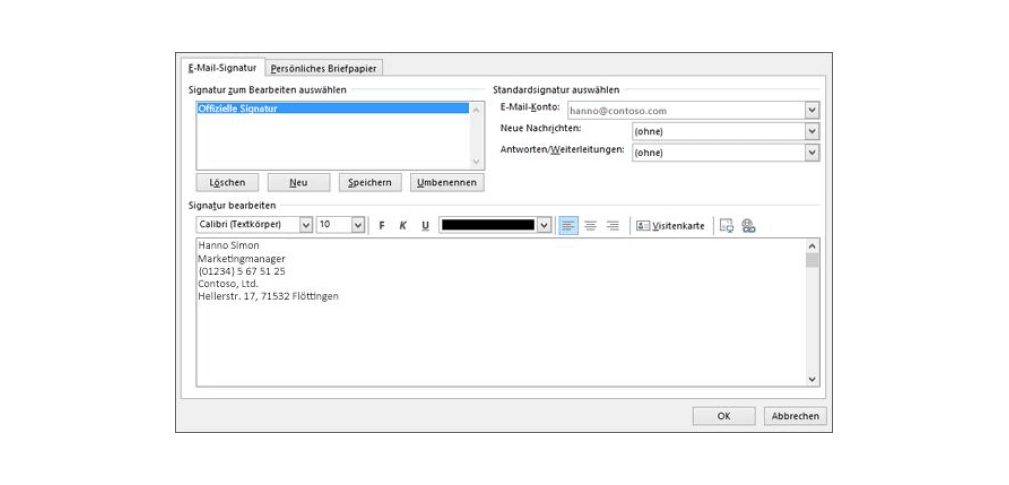This screenshot has width=1009, height=485.
Task: Insert a picture into signature
Action: coord(727,226)
